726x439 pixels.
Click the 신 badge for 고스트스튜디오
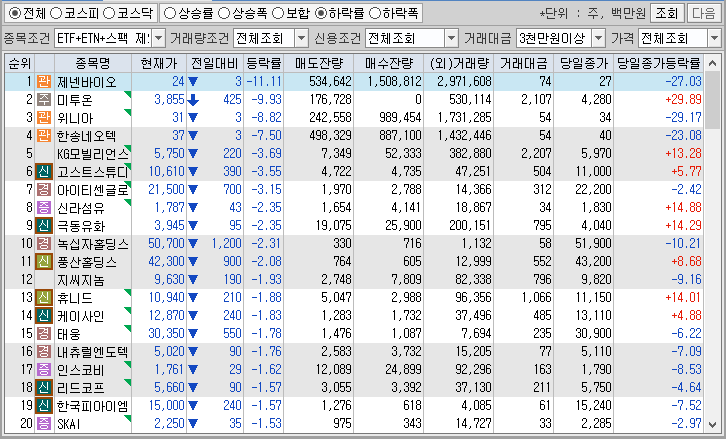point(44,172)
